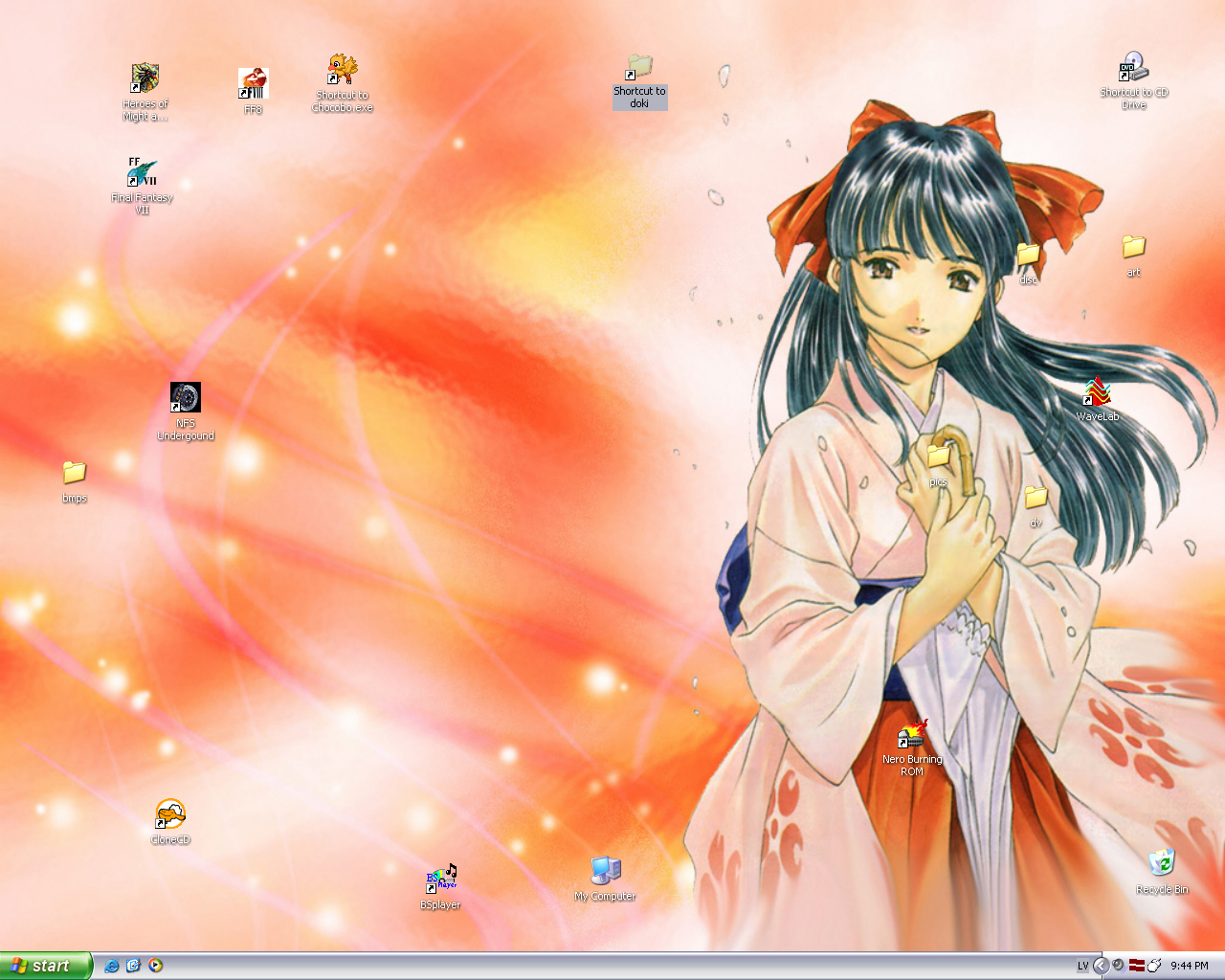The image size is (1225, 980).
Task: Launch Outlook Express from Quick Launch
Action: point(133,966)
